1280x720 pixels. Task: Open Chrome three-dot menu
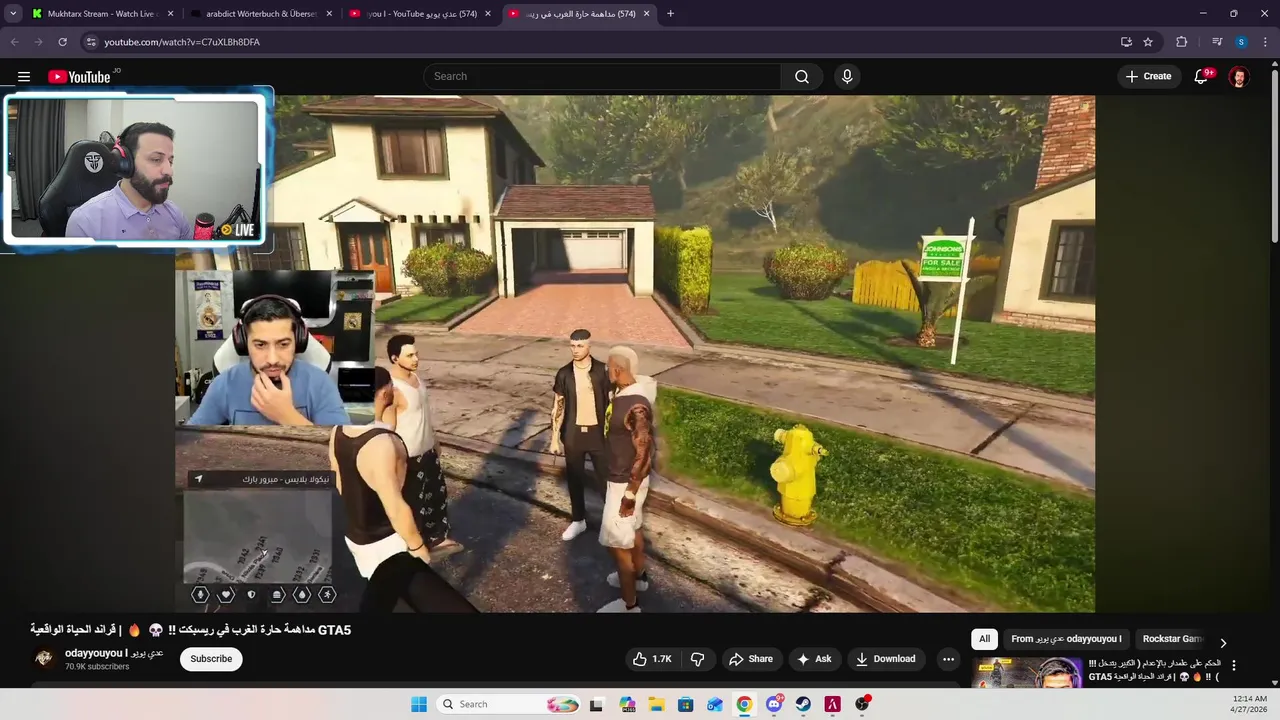click(1266, 42)
